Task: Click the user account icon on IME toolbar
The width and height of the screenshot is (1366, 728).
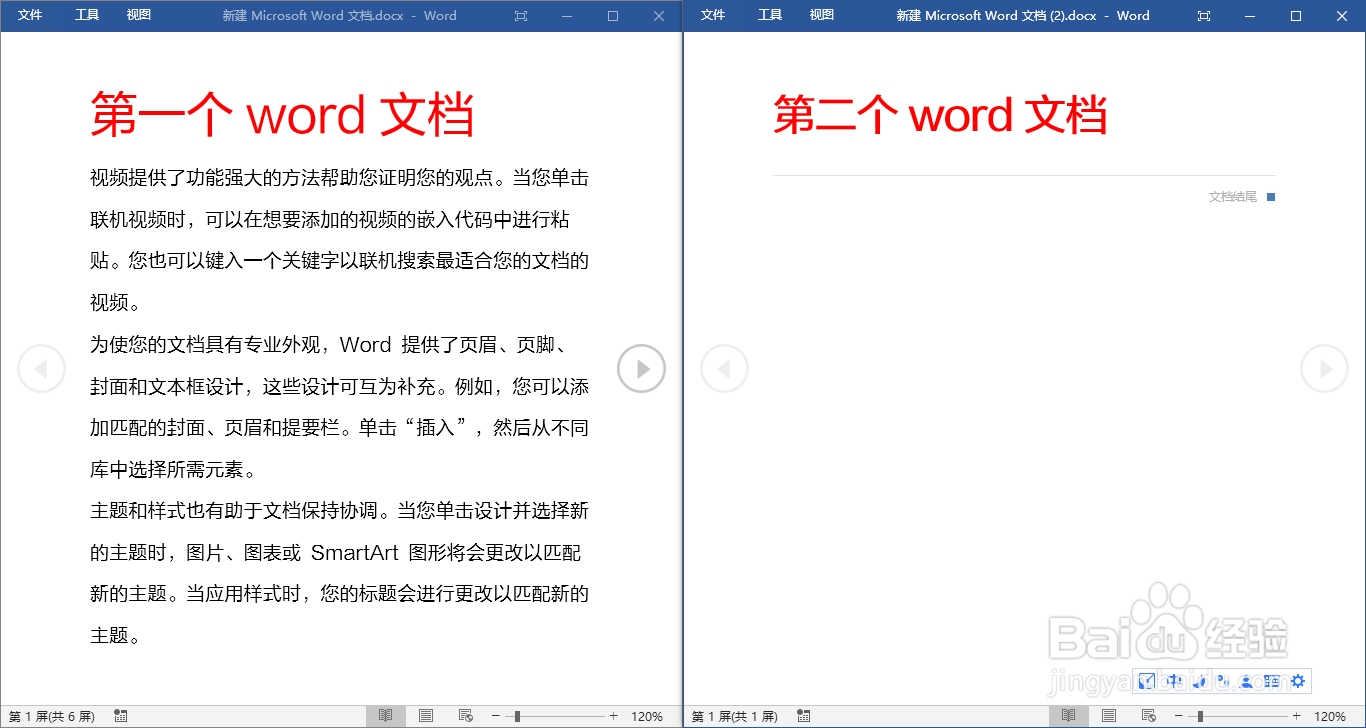Action: 1246,681
